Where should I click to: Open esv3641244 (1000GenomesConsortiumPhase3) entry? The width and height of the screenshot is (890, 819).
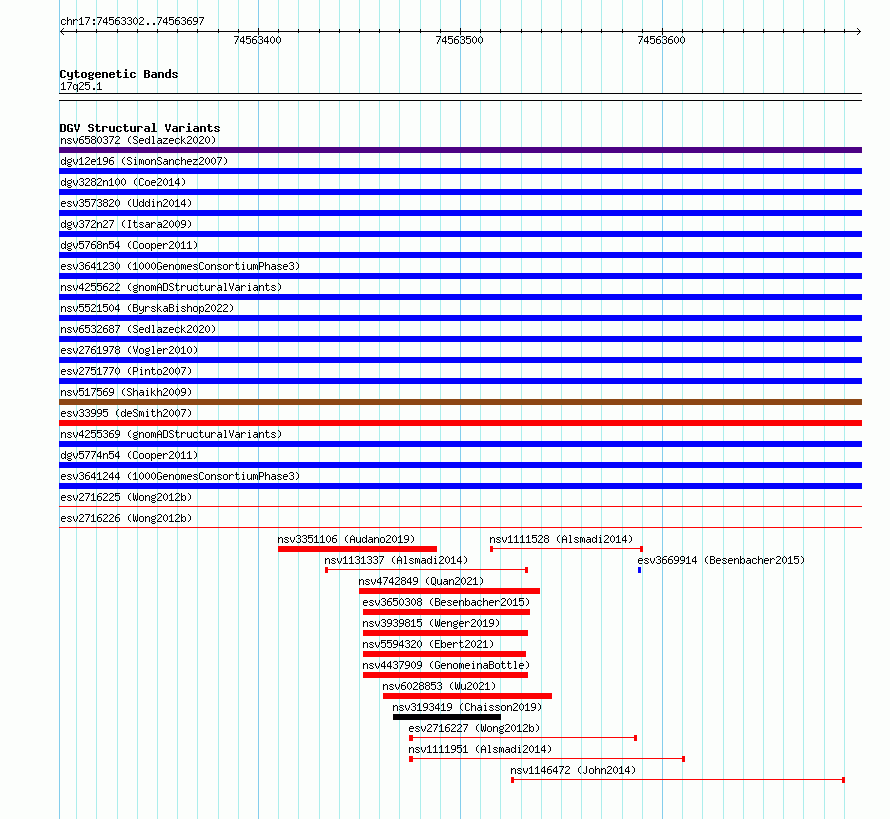pyautogui.click(x=180, y=476)
